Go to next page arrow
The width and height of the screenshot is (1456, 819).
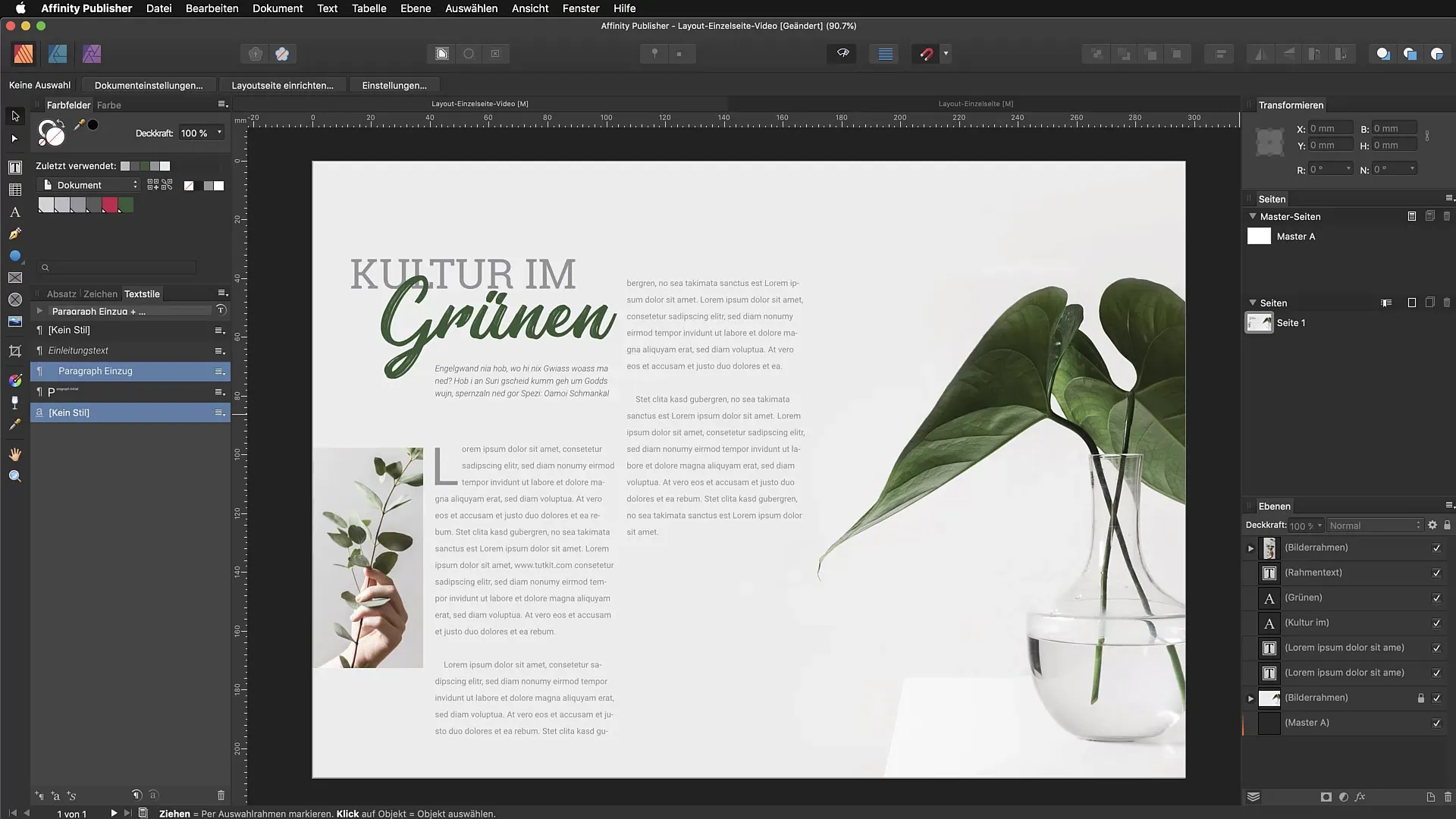tap(114, 813)
